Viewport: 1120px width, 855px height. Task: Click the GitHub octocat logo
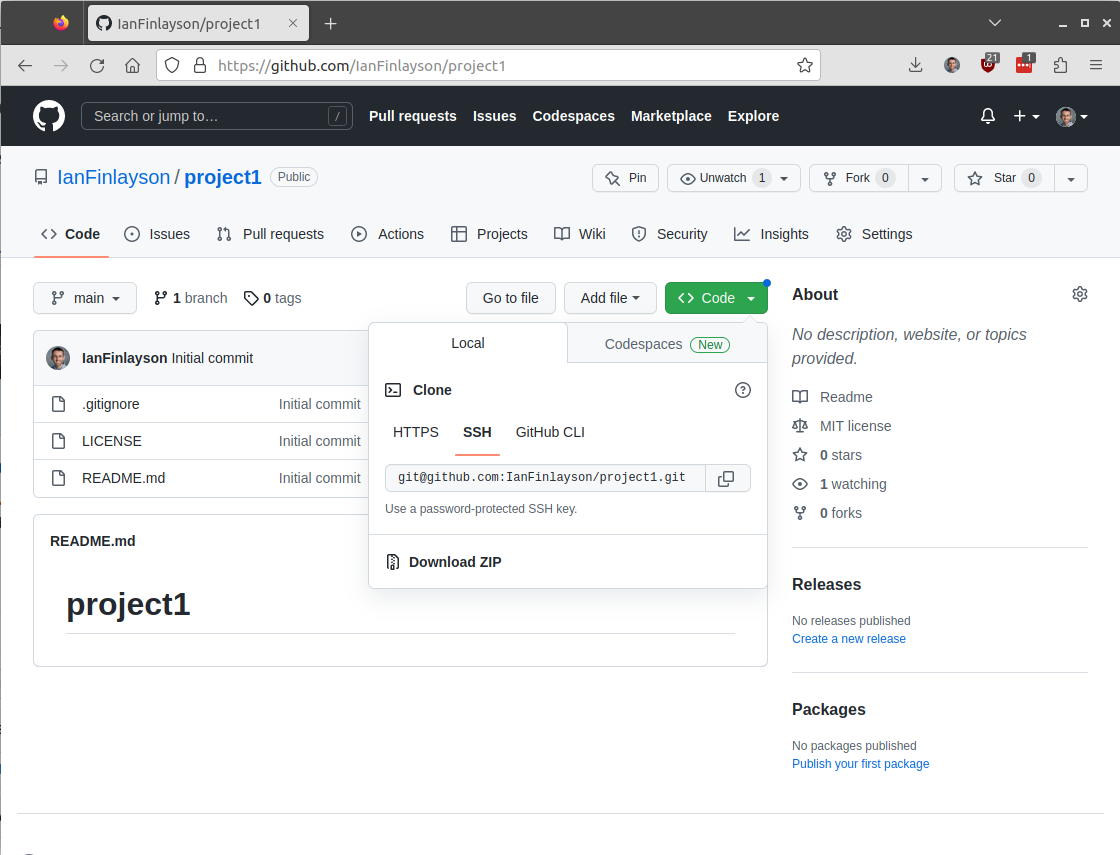click(x=49, y=116)
